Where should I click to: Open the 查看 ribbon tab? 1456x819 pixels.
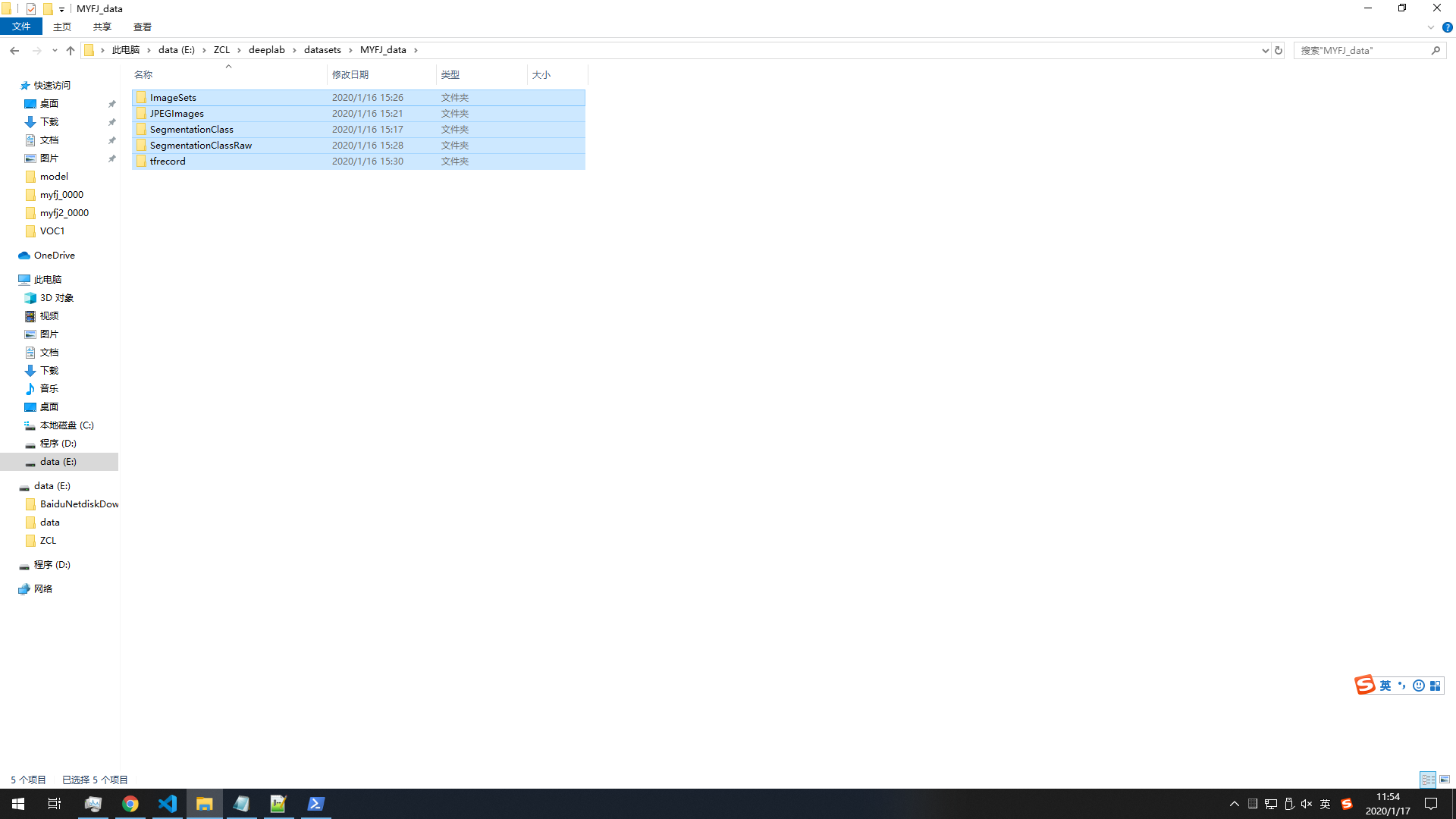[142, 27]
